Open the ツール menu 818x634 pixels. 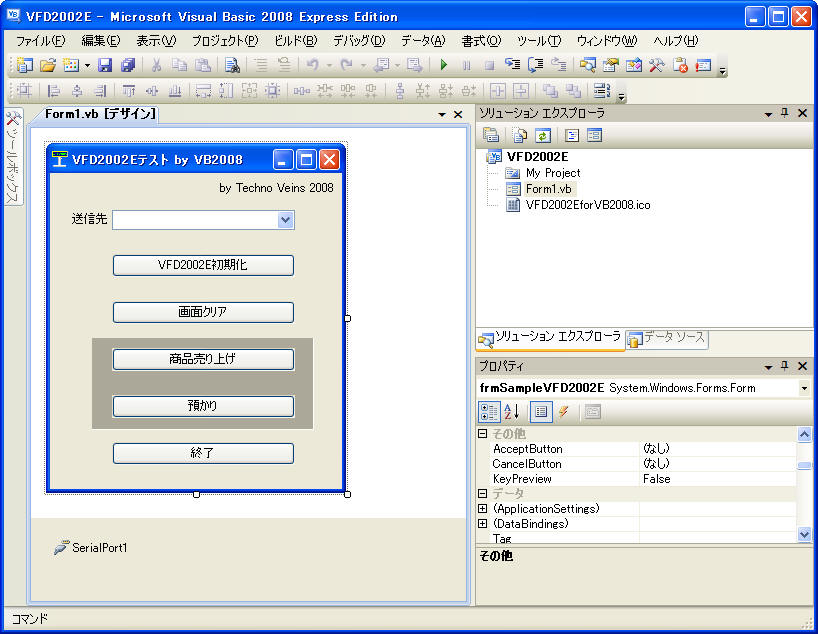[539, 41]
